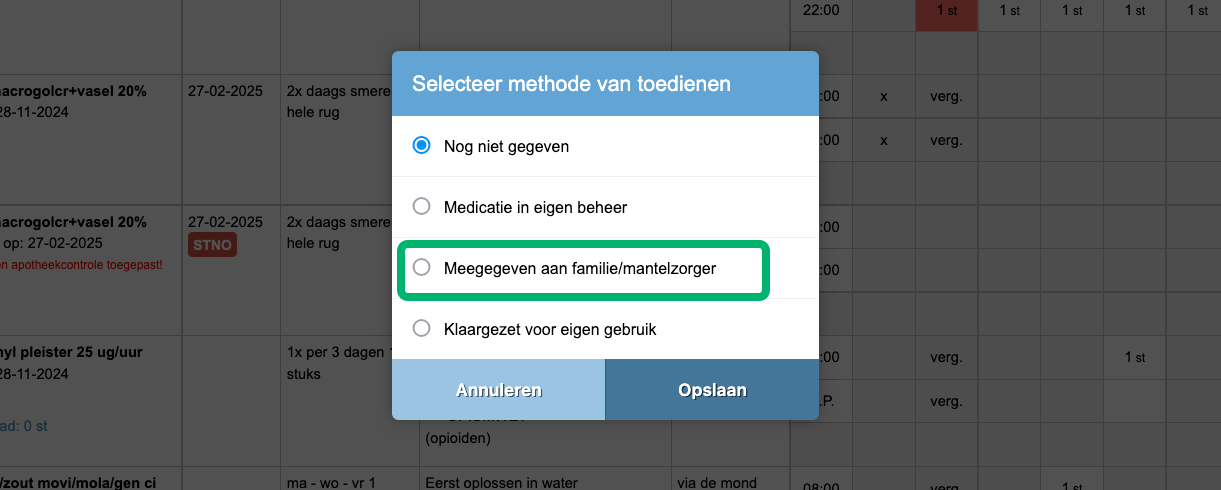Save selection with the Opslaan button
Viewport: 1221px width, 490px height.
712,390
